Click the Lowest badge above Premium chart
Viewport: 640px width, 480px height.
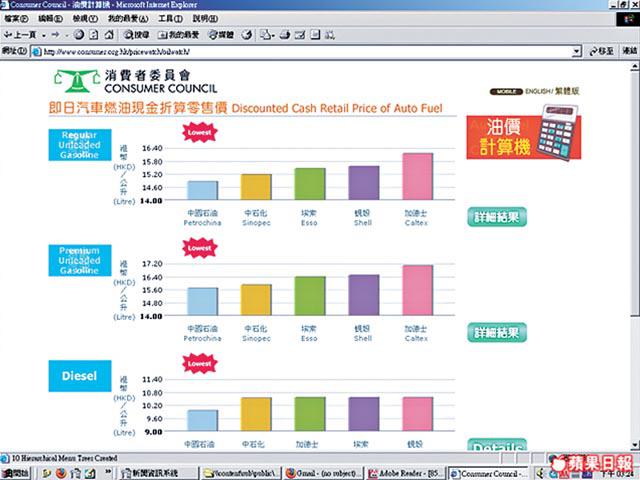click(200, 248)
